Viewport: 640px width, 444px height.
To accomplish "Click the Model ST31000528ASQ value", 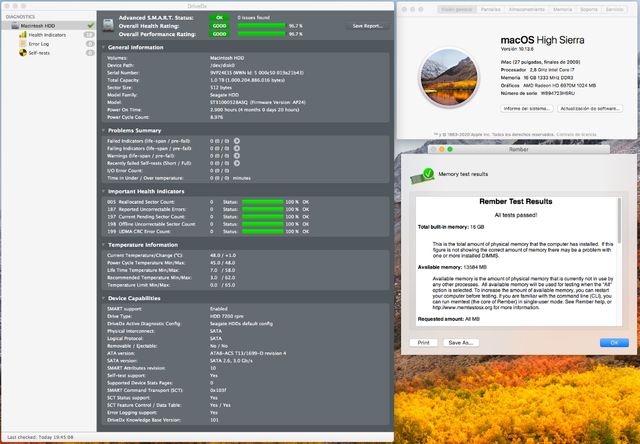I will coord(258,102).
